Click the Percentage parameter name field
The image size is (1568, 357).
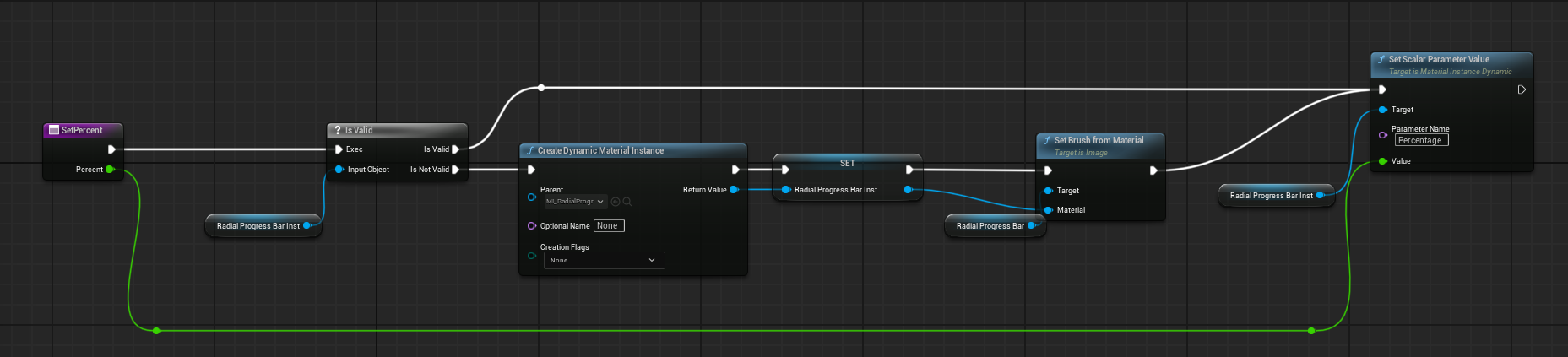1421,140
